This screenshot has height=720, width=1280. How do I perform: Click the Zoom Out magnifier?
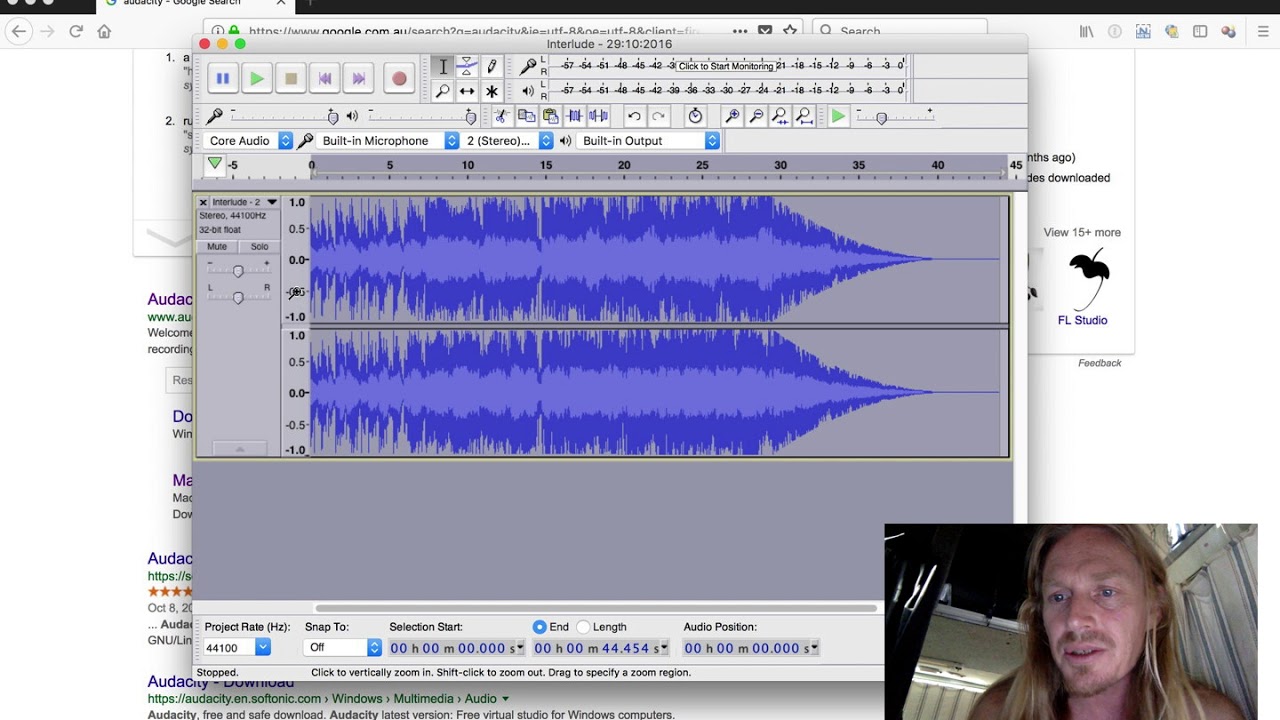pyautogui.click(x=756, y=116)
